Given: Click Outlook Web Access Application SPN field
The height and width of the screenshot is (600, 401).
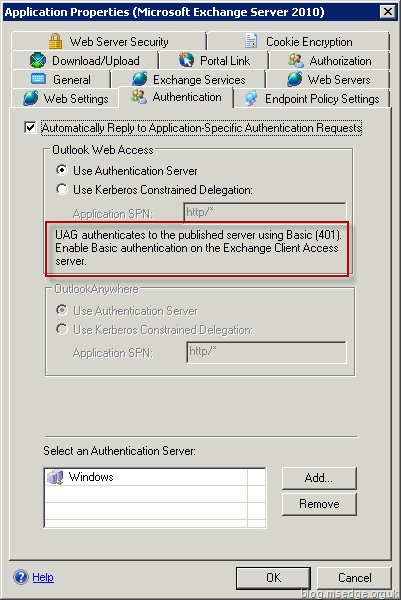Looking at the screenshot, I should coord(265,212).
